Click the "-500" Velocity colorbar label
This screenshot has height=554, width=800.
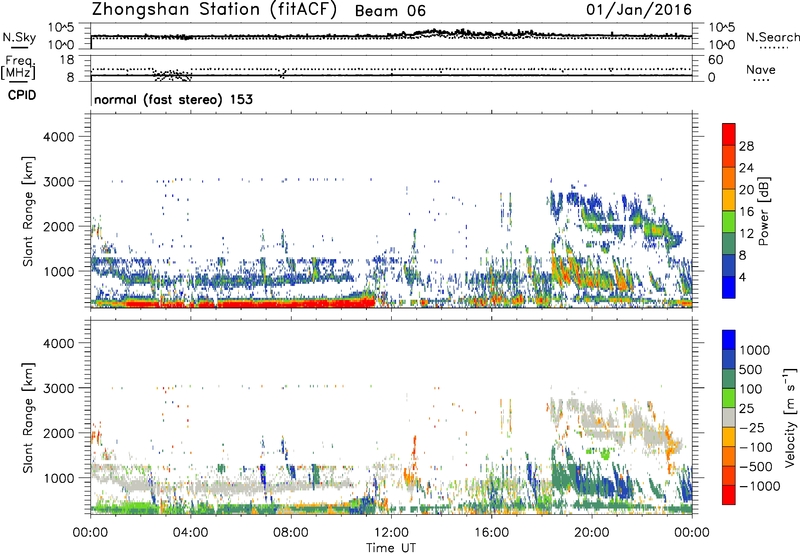click(x=756, y=467)
